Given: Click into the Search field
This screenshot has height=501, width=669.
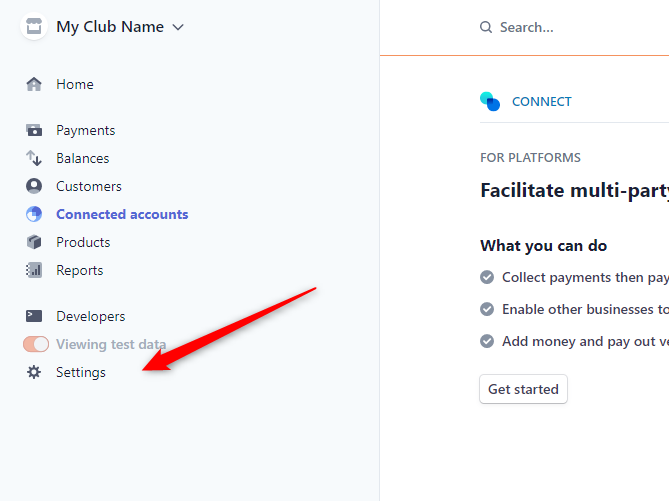Looking at the screenshot, I should coord(574,27).
